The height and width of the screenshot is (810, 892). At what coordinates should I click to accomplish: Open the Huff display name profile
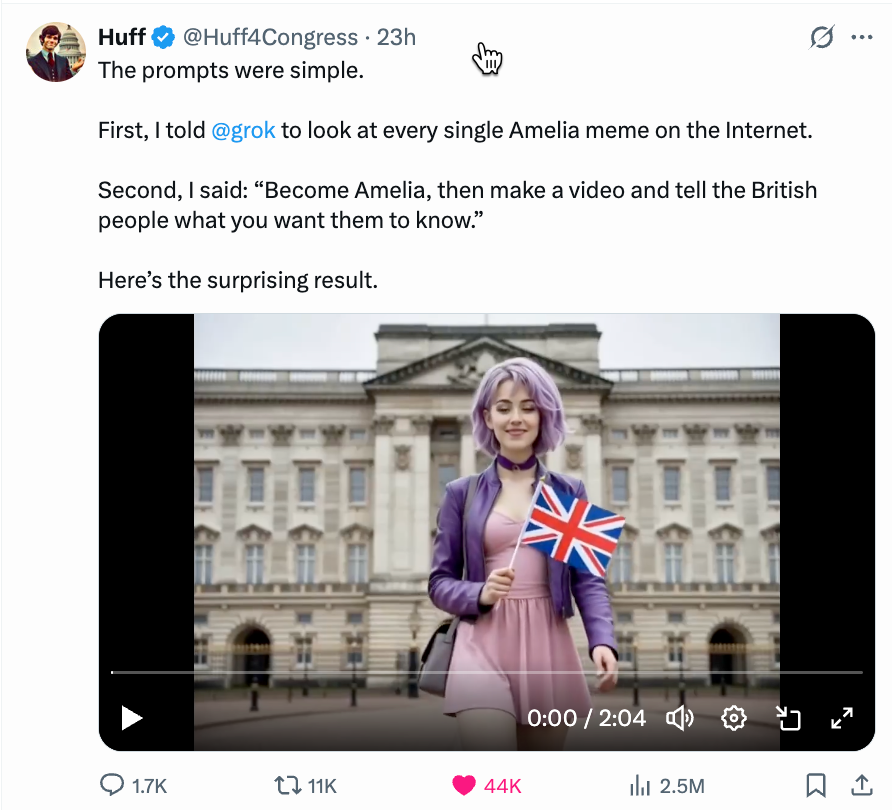[121, 38]
